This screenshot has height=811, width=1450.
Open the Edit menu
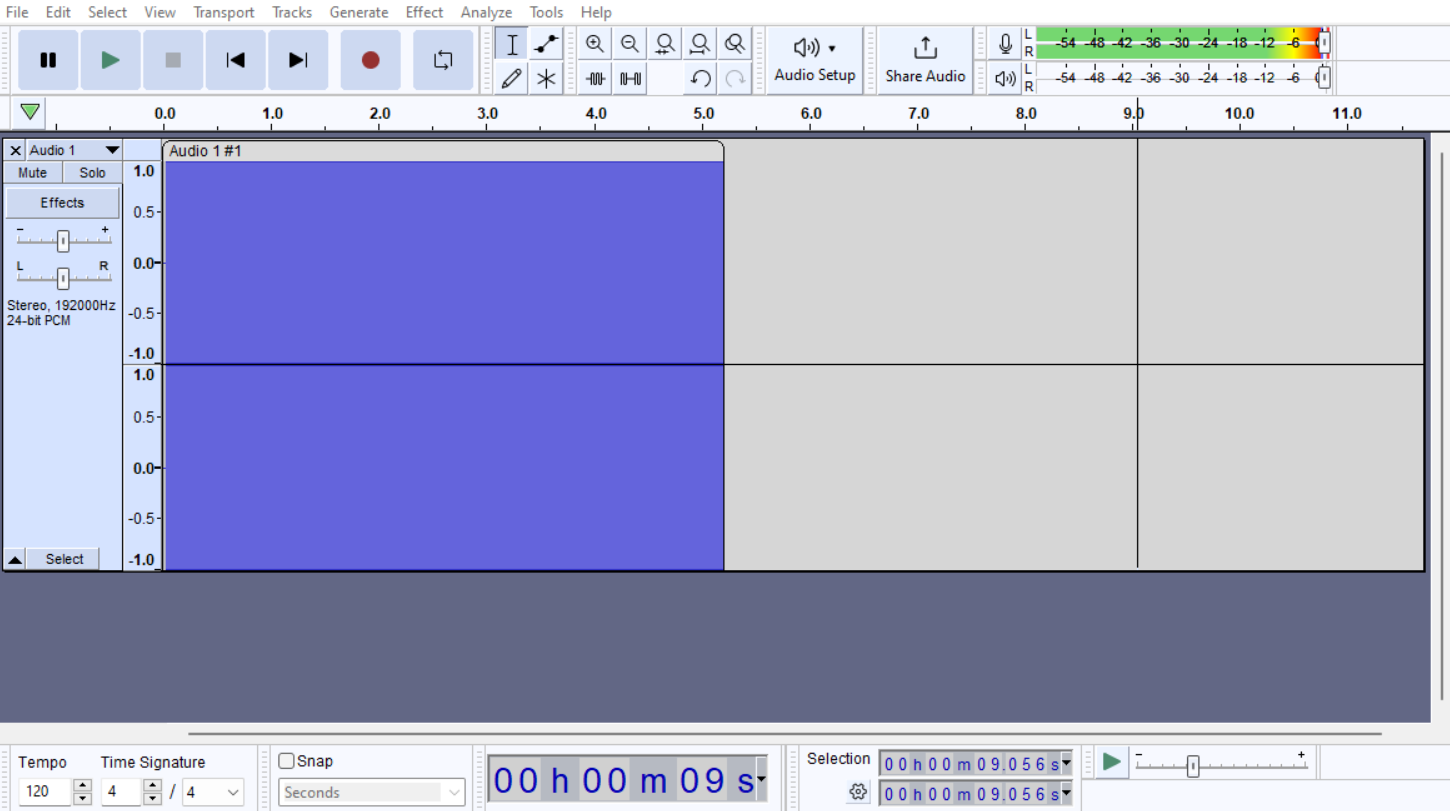click(58, 12)
